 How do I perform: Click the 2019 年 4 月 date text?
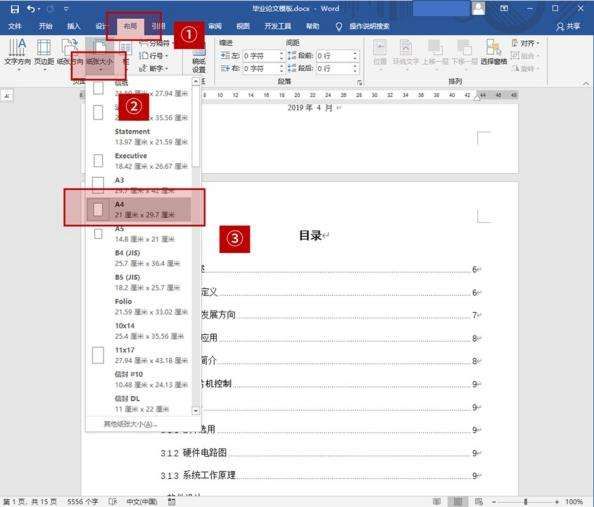310,108
